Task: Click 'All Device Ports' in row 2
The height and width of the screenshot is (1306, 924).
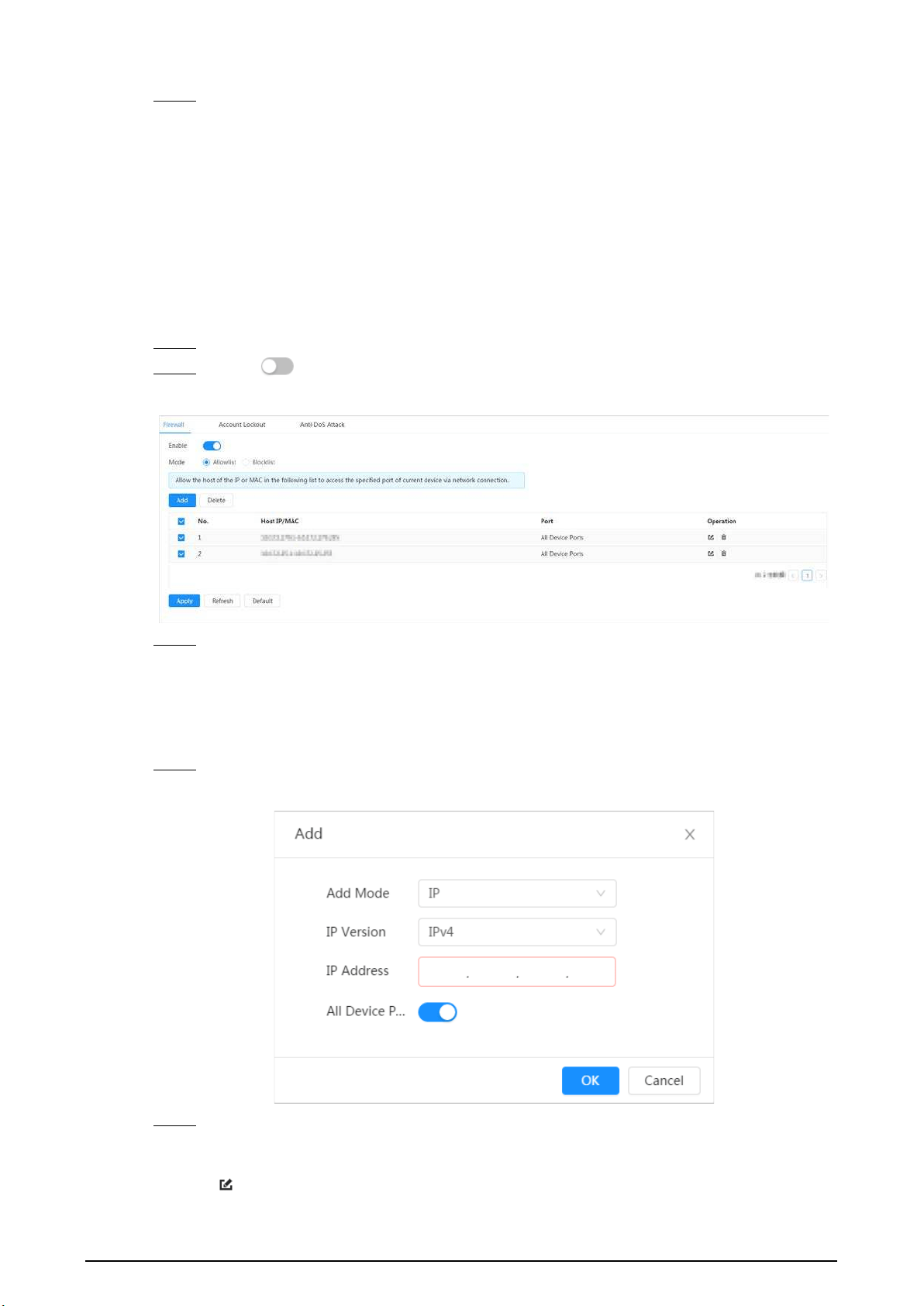Action: pos(562,554)
